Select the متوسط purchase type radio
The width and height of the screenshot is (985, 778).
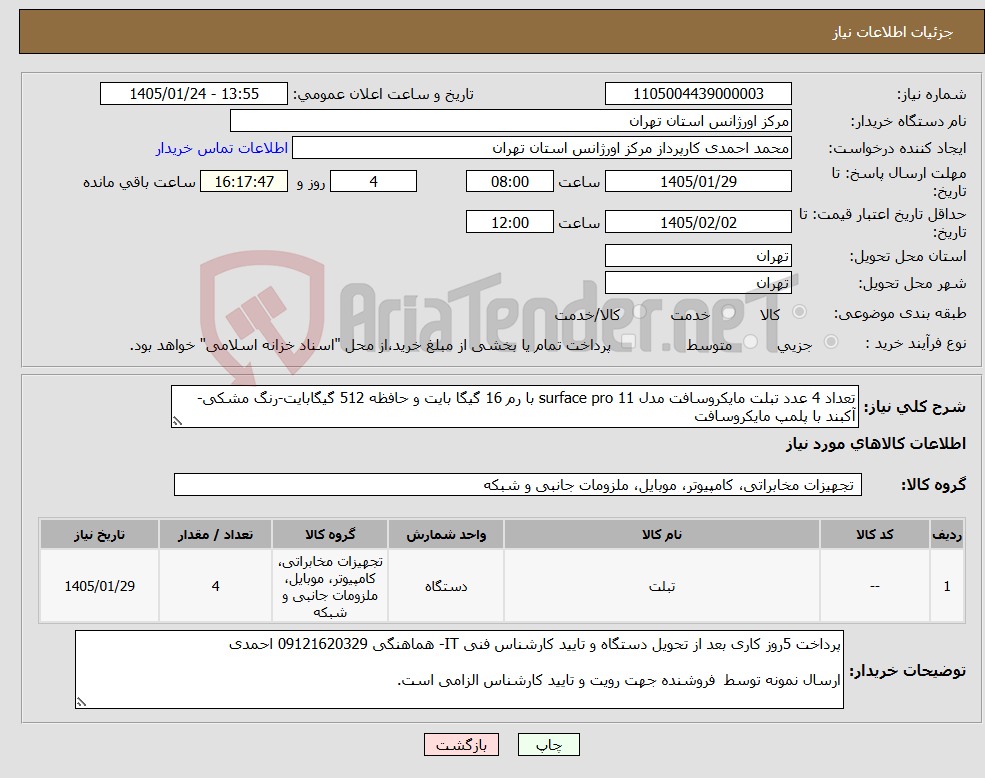(751, 342)
